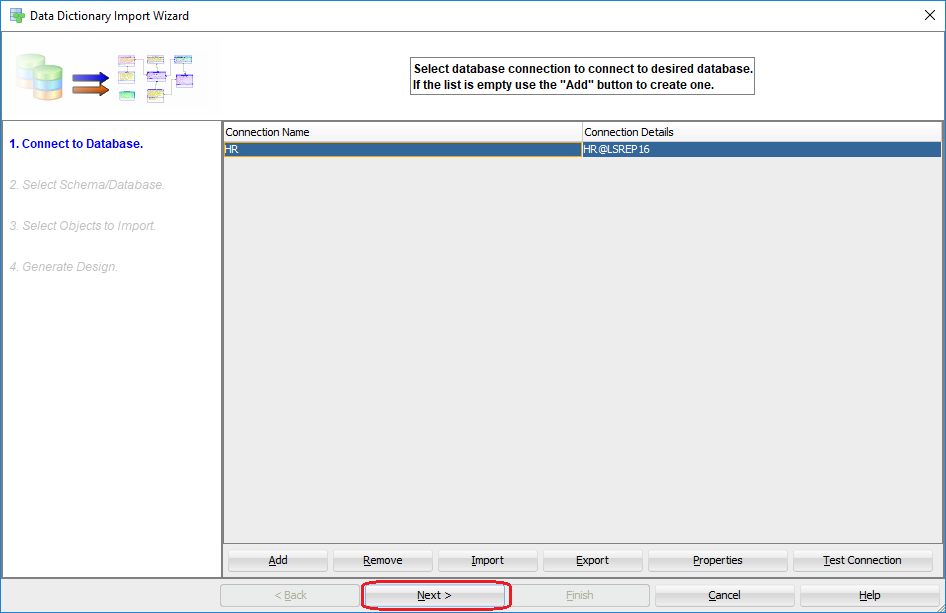This screenshot has height=613, width=946.
Task: Run Test Connection for selected database
Action: pos(862,561)
